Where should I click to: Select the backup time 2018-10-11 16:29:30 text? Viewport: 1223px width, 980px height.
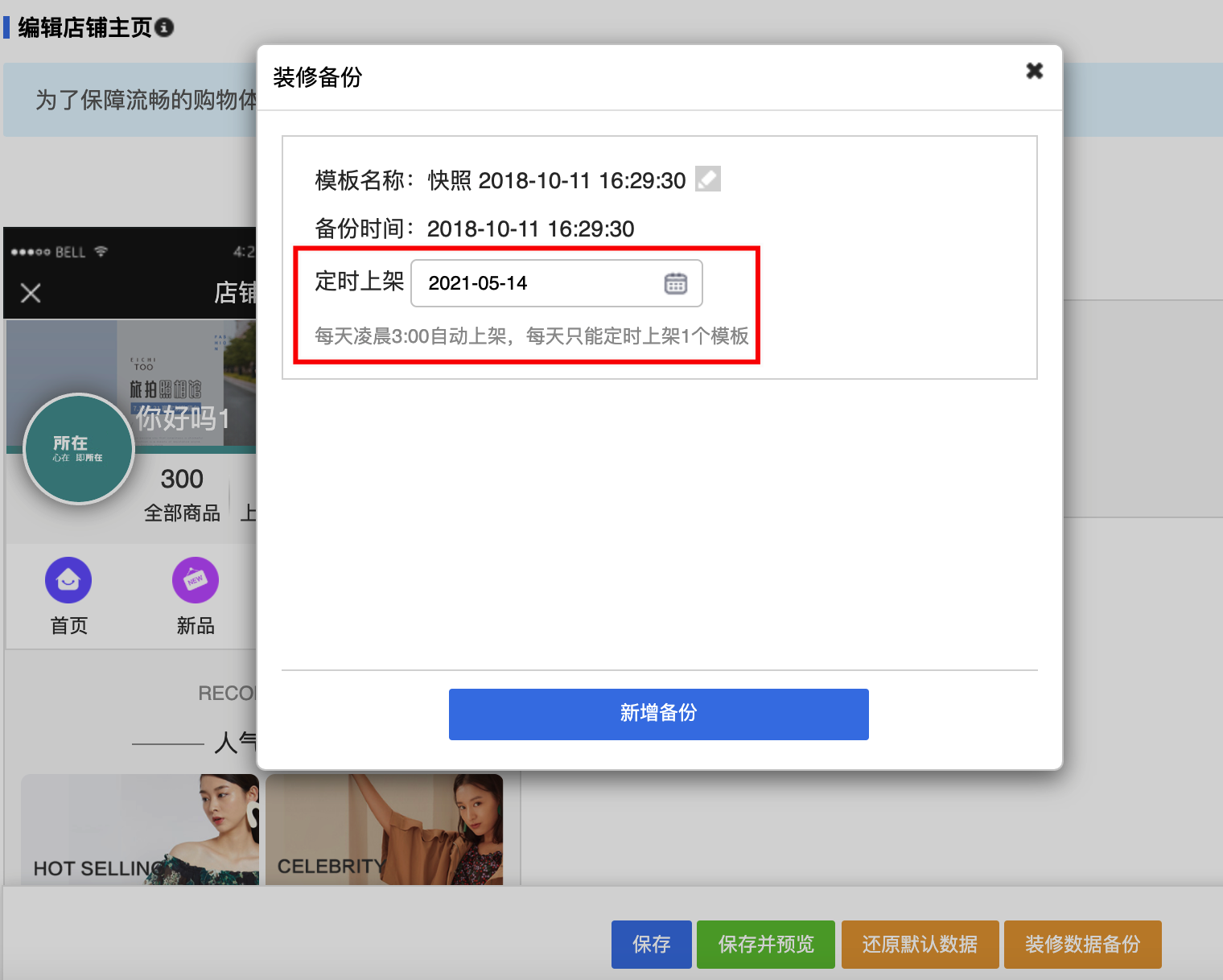pos(529,229)
